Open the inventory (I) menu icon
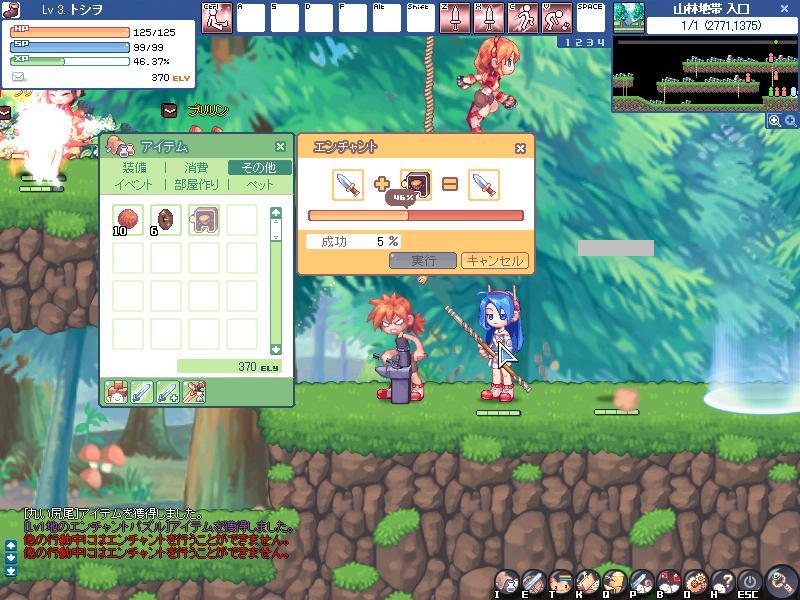 click(506, 583)
